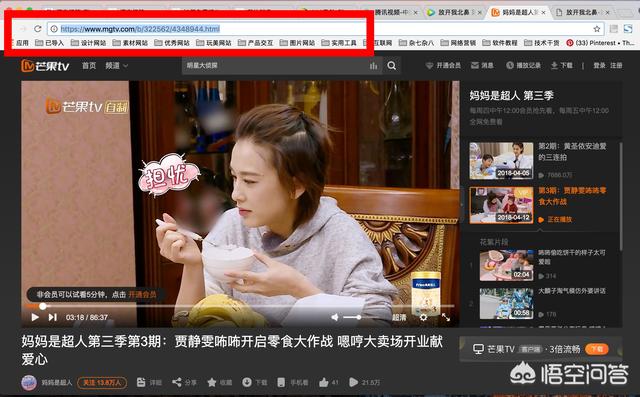Image resolution: width=640 pixels, height=397 pixels.
Task: Bookmark this page with star icon
Action: 597,29
